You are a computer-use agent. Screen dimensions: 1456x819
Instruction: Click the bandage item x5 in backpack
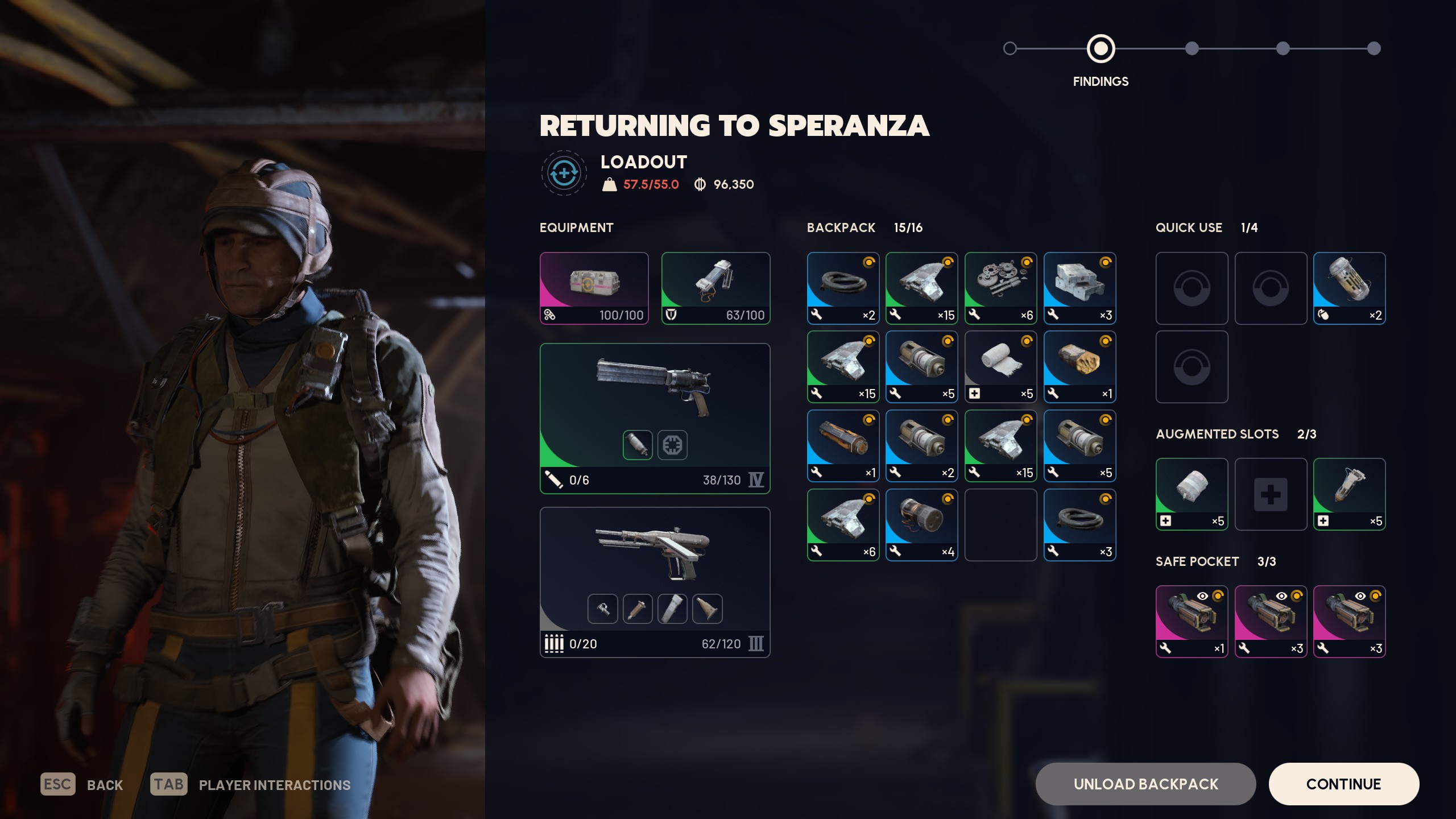pos(1000,367)
